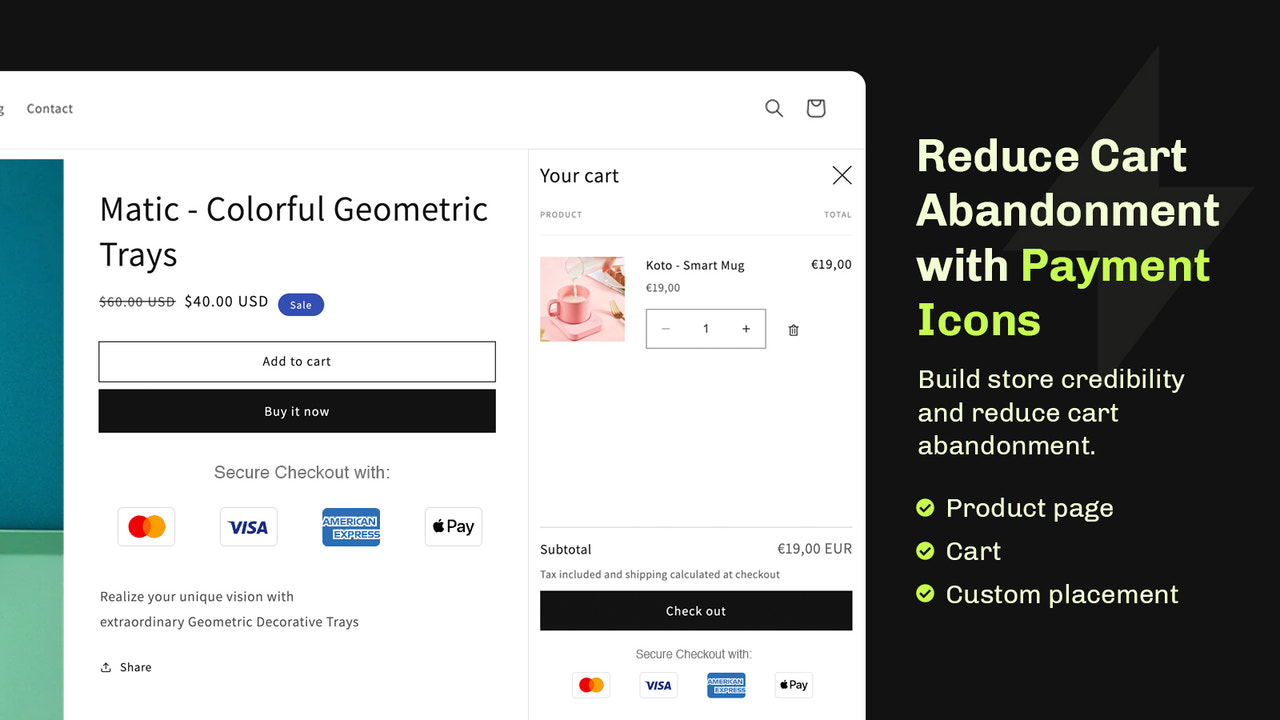
Task: Click the Mastercard payment icon under Secure Checkout
Action: [x=146, y=527]
